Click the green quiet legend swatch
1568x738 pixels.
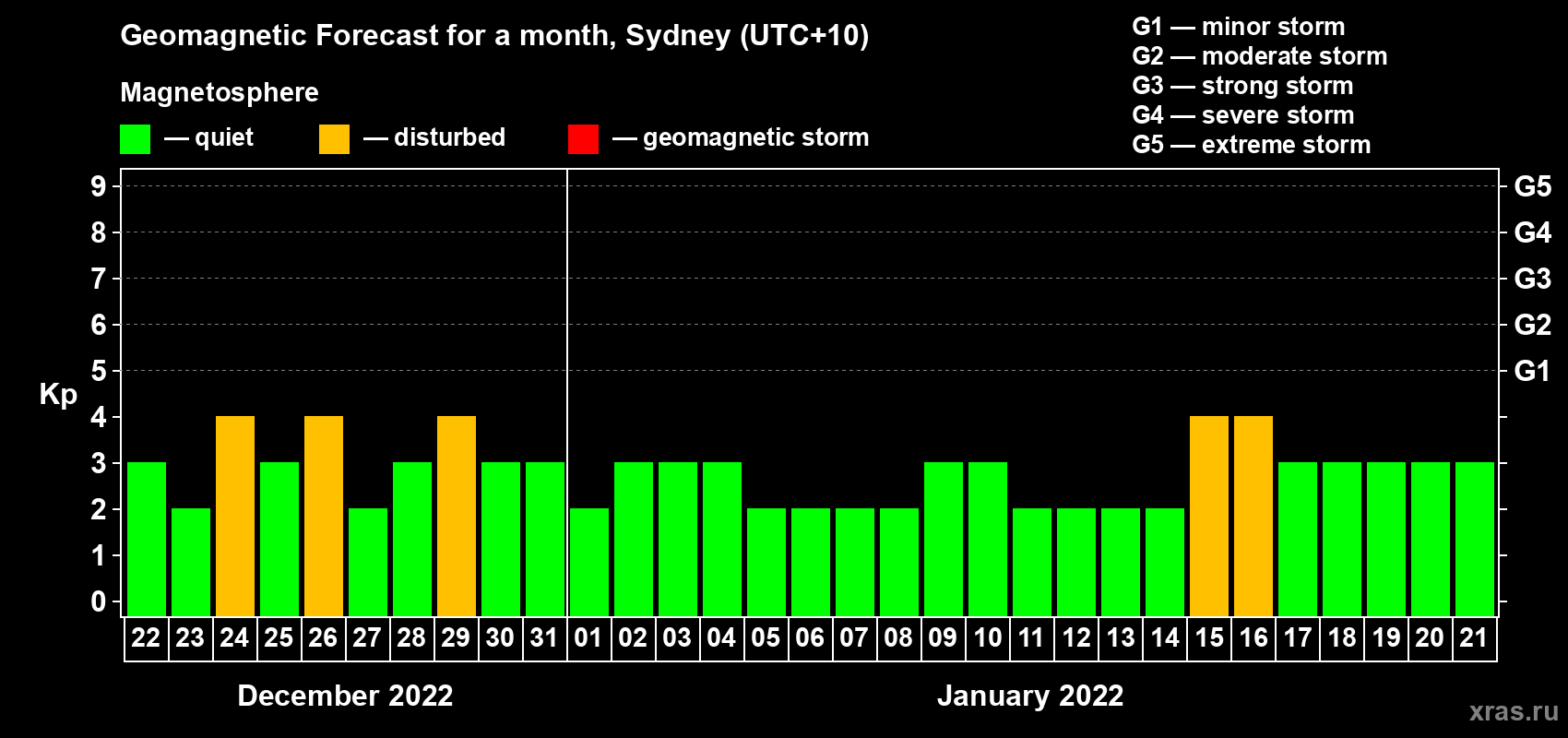click(x=136, y=139)
